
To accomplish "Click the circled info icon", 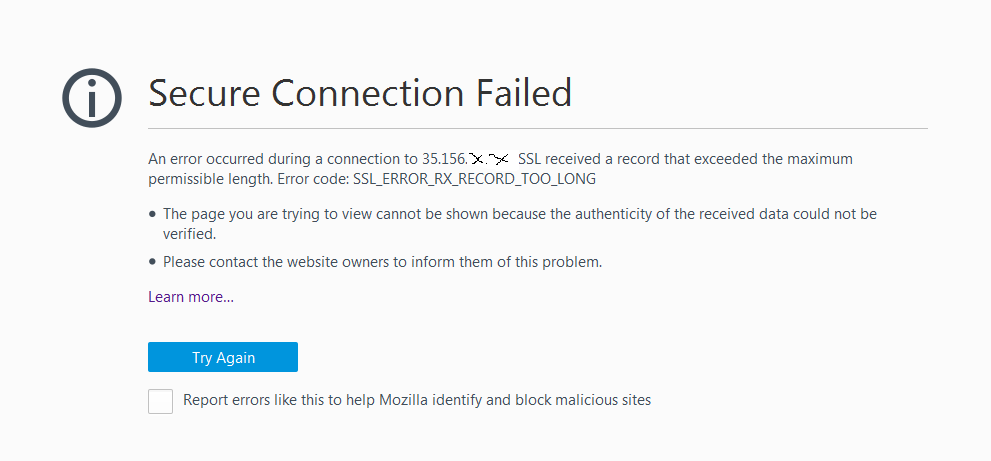I will 92,98.
